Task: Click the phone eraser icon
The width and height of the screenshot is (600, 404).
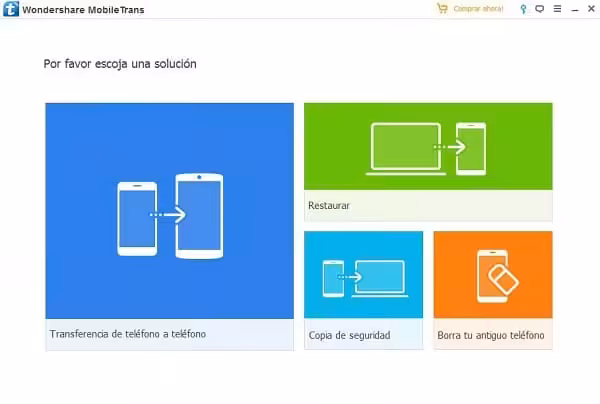Action: pos(497,275)
